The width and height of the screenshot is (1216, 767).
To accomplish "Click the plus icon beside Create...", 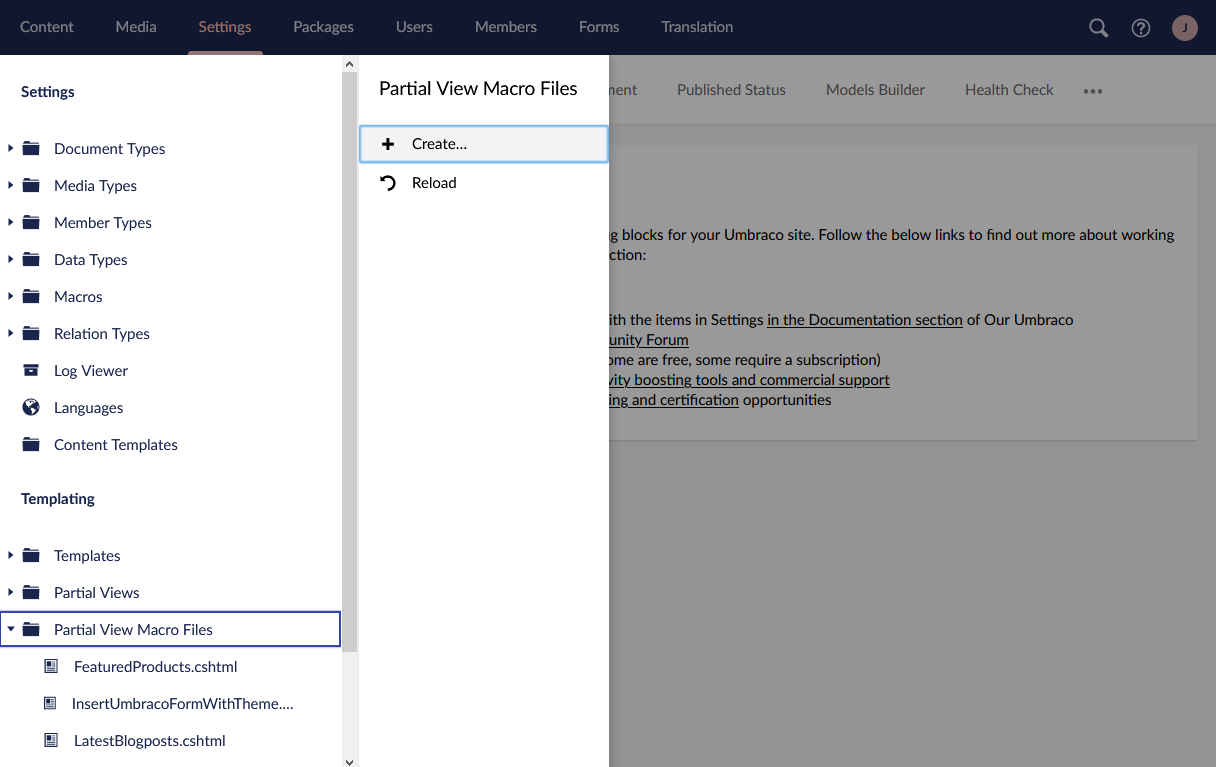I will point(388,143).
